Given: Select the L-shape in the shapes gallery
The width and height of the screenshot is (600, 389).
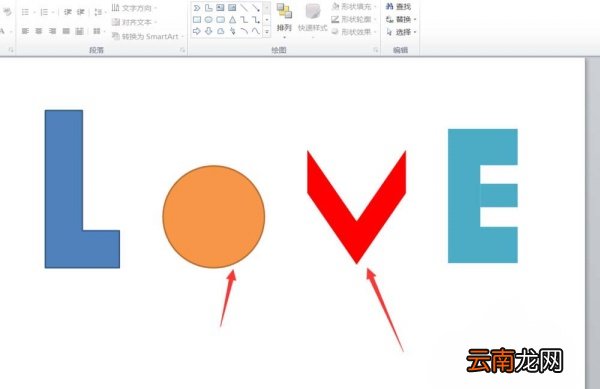Looking at the screenshot, I should tap(209, 8).
